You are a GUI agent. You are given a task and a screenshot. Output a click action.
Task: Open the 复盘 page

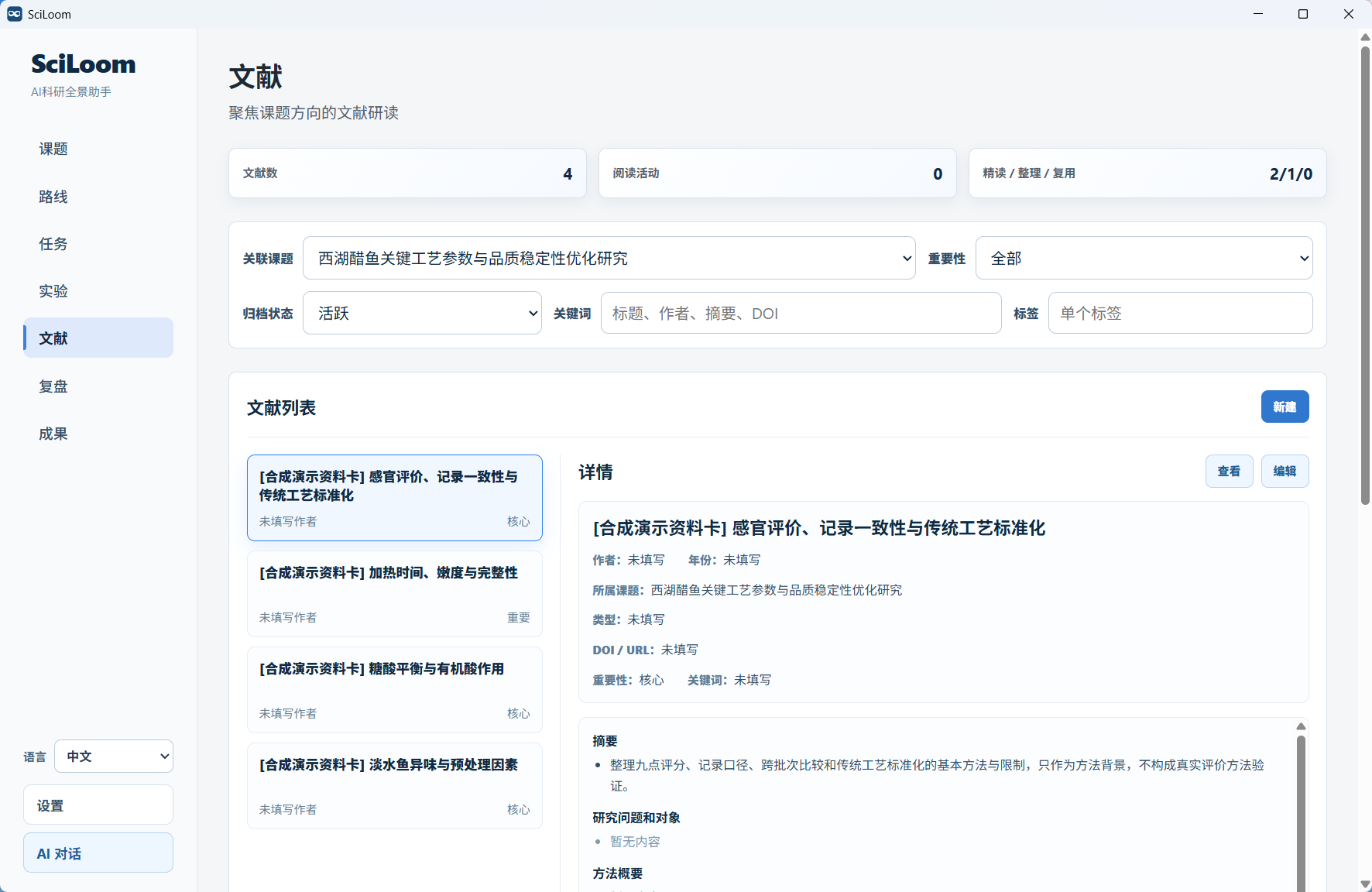pos(98,386)
